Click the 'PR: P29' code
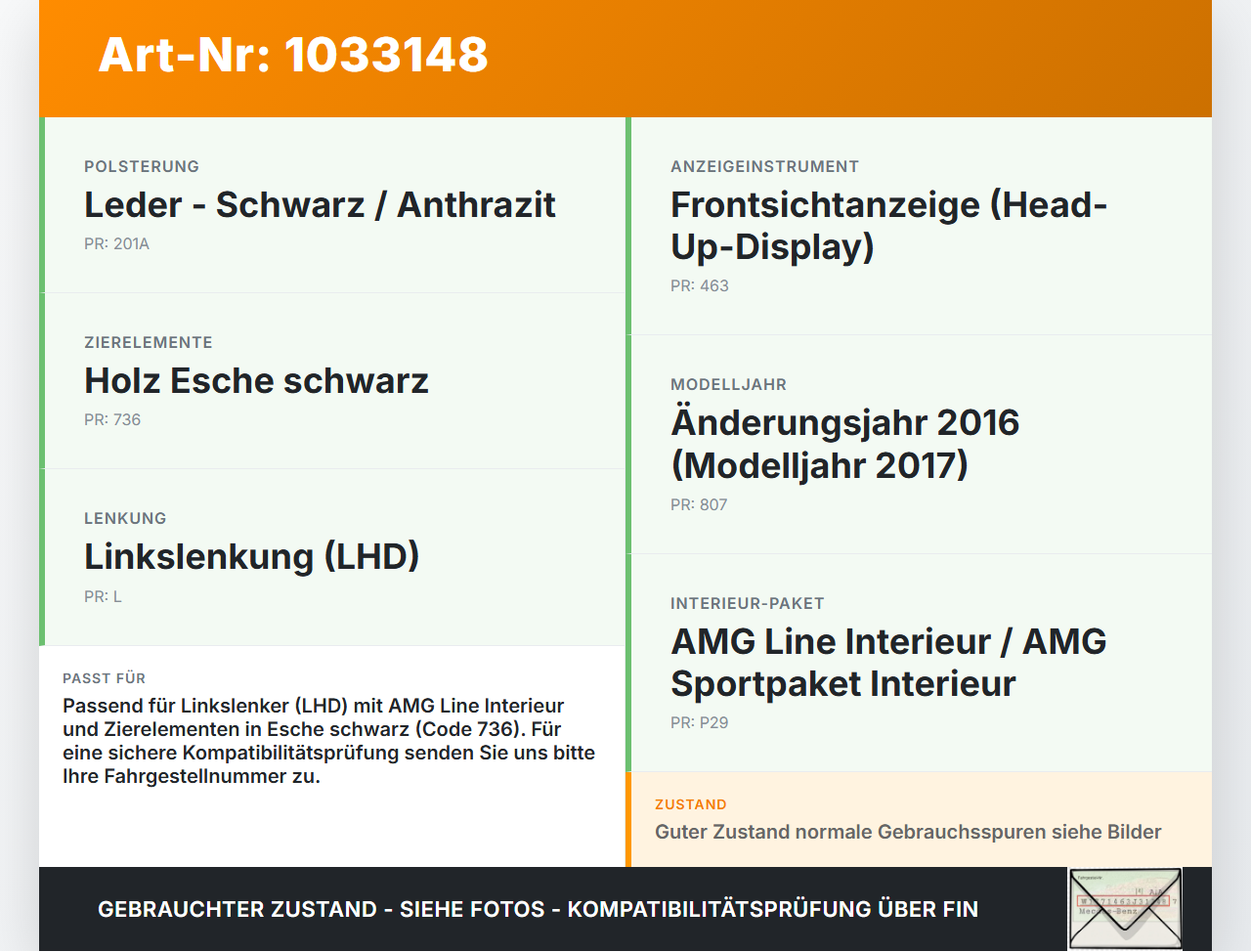Viewport: 1251px width, 952px height. pyautogui.click(x=700, y=723)
